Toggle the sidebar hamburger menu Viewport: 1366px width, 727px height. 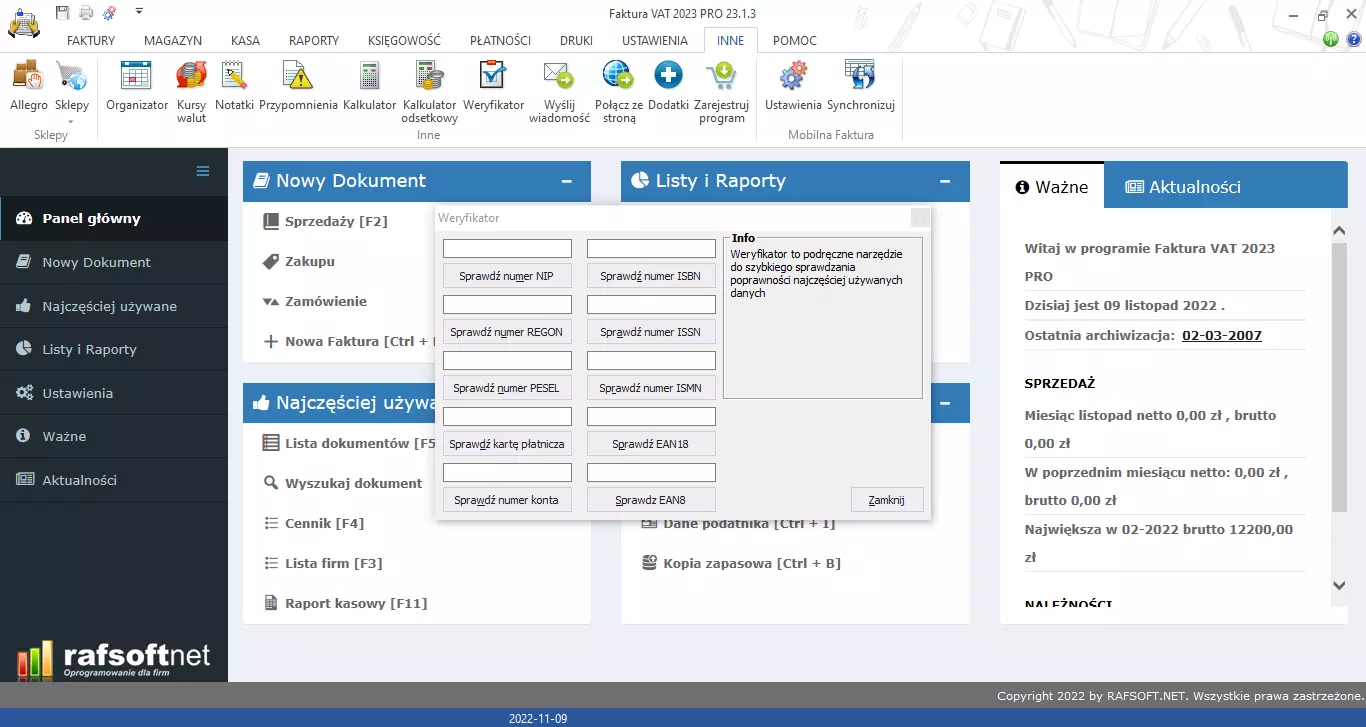tap(203, 171)
